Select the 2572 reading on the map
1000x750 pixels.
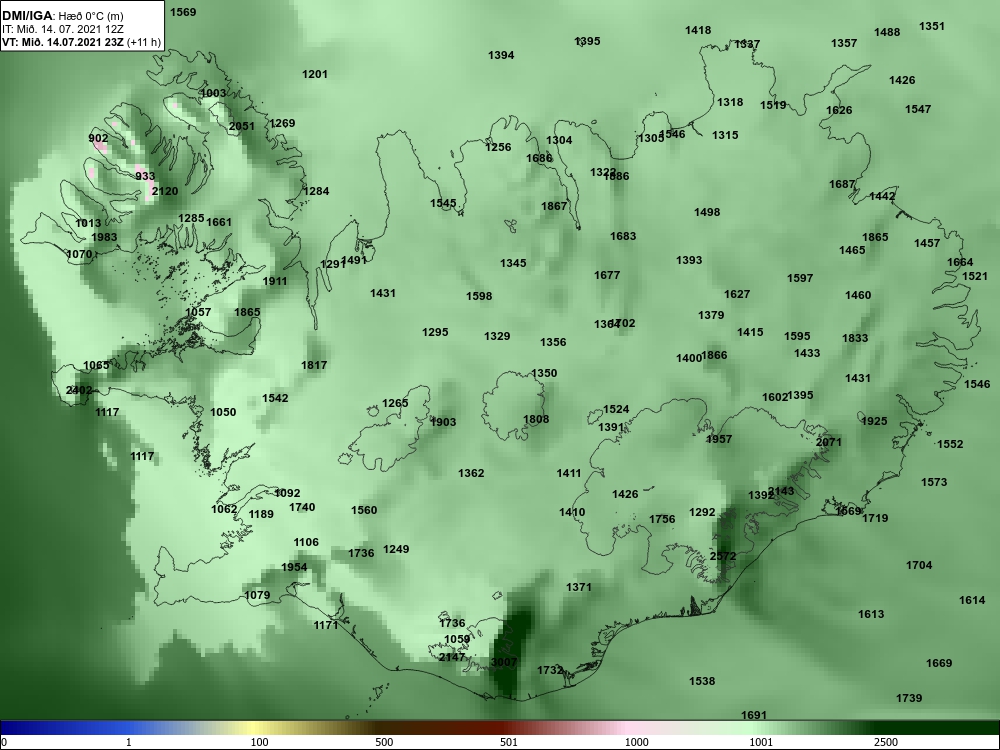[723, 556]
